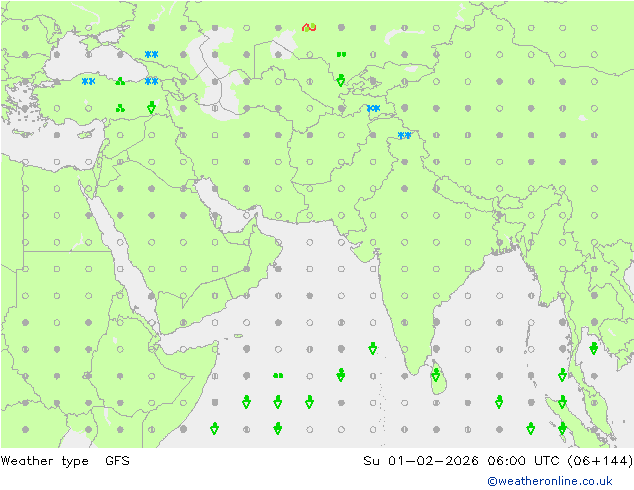
Task: Click the date text 'Su 01-02-2026'
Action: coord(421,460)
